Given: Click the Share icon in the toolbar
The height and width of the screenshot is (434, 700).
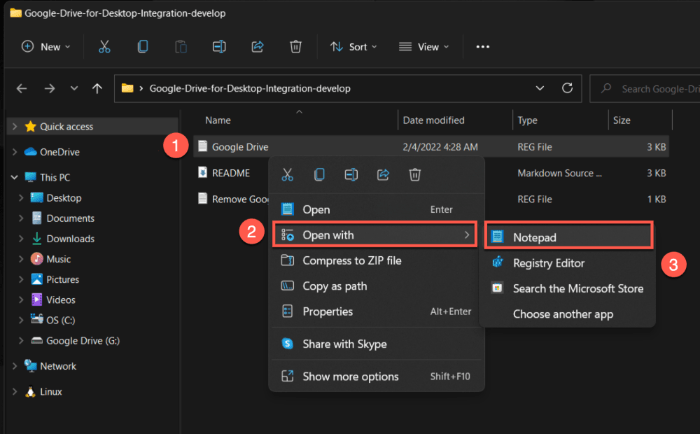Looking at the screenshot, I should pyautogui.click(x=258, y=46).
